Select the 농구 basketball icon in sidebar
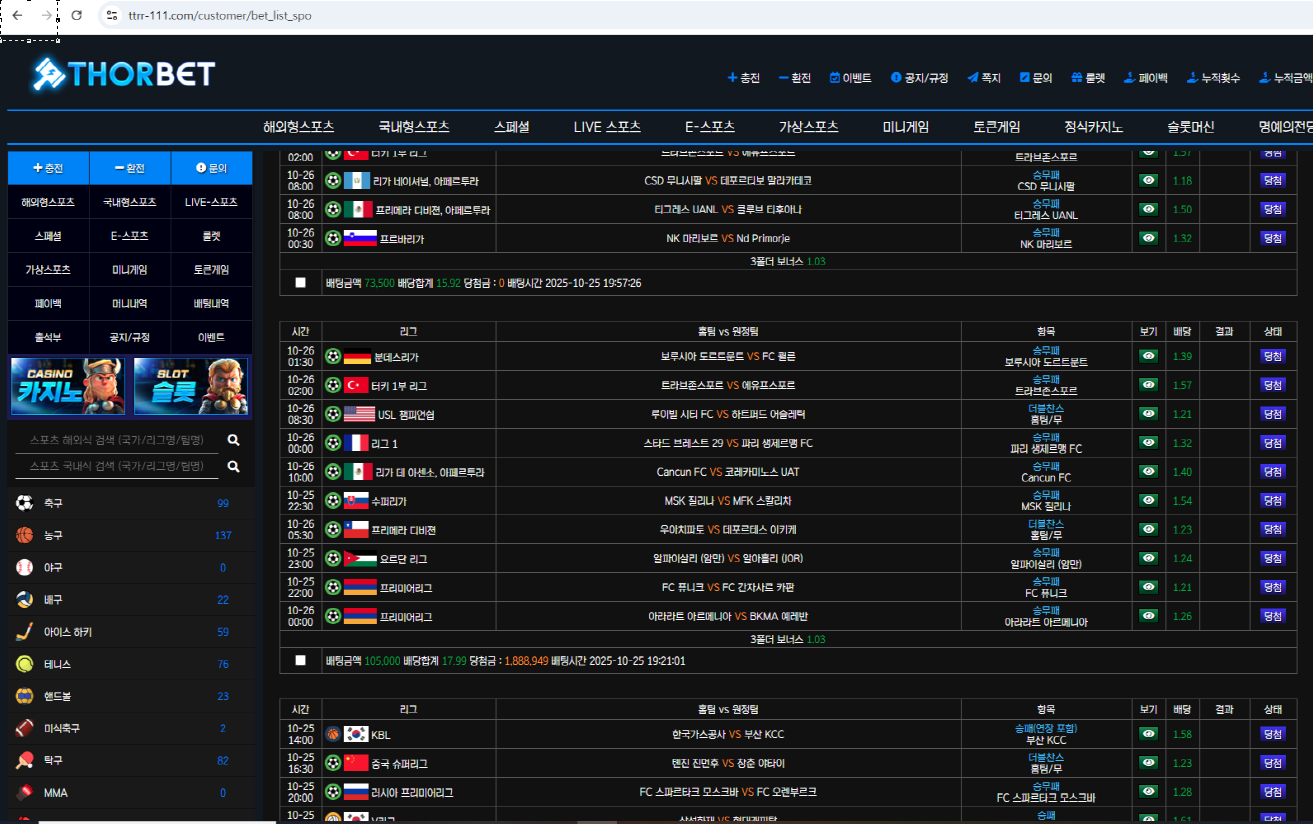 [x=24, y=535]
